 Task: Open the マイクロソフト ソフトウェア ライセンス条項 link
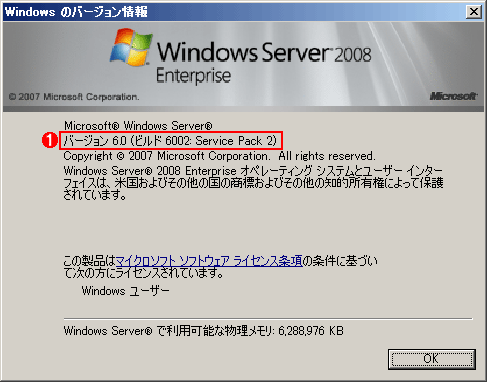[209, 261]
